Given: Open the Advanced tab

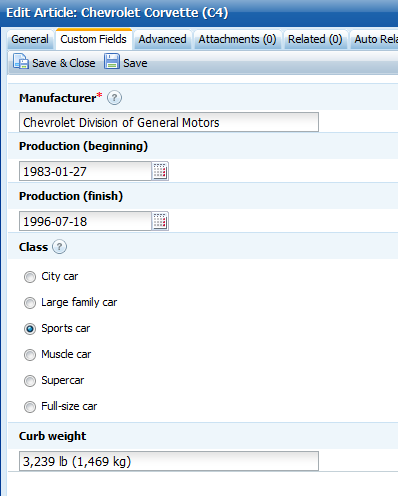Looking at the screenshot, I should coord(163,39).
